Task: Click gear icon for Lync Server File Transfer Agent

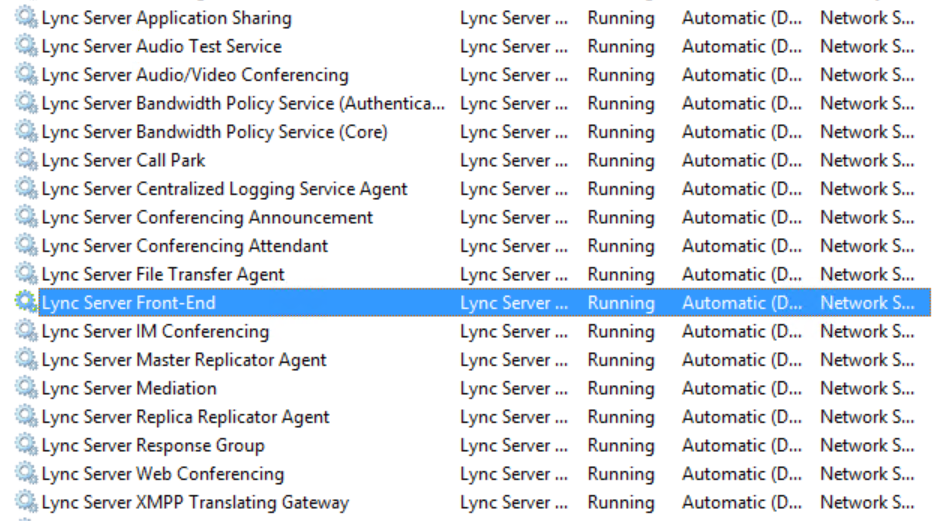Action: pos(26,274)
